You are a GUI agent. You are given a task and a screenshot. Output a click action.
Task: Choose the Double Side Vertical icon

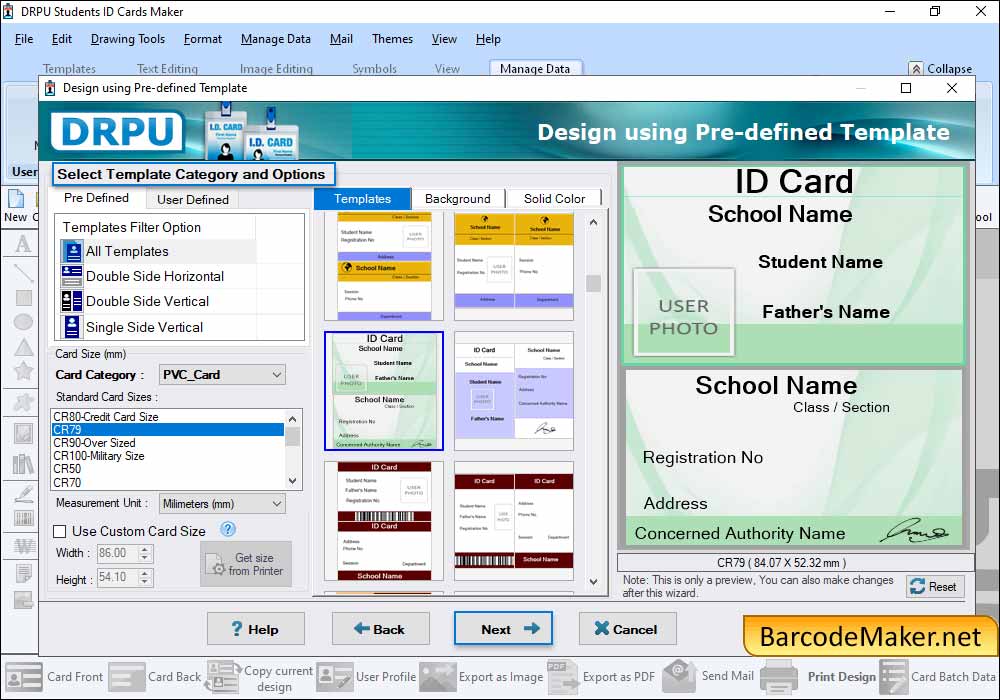coord(71,301)
